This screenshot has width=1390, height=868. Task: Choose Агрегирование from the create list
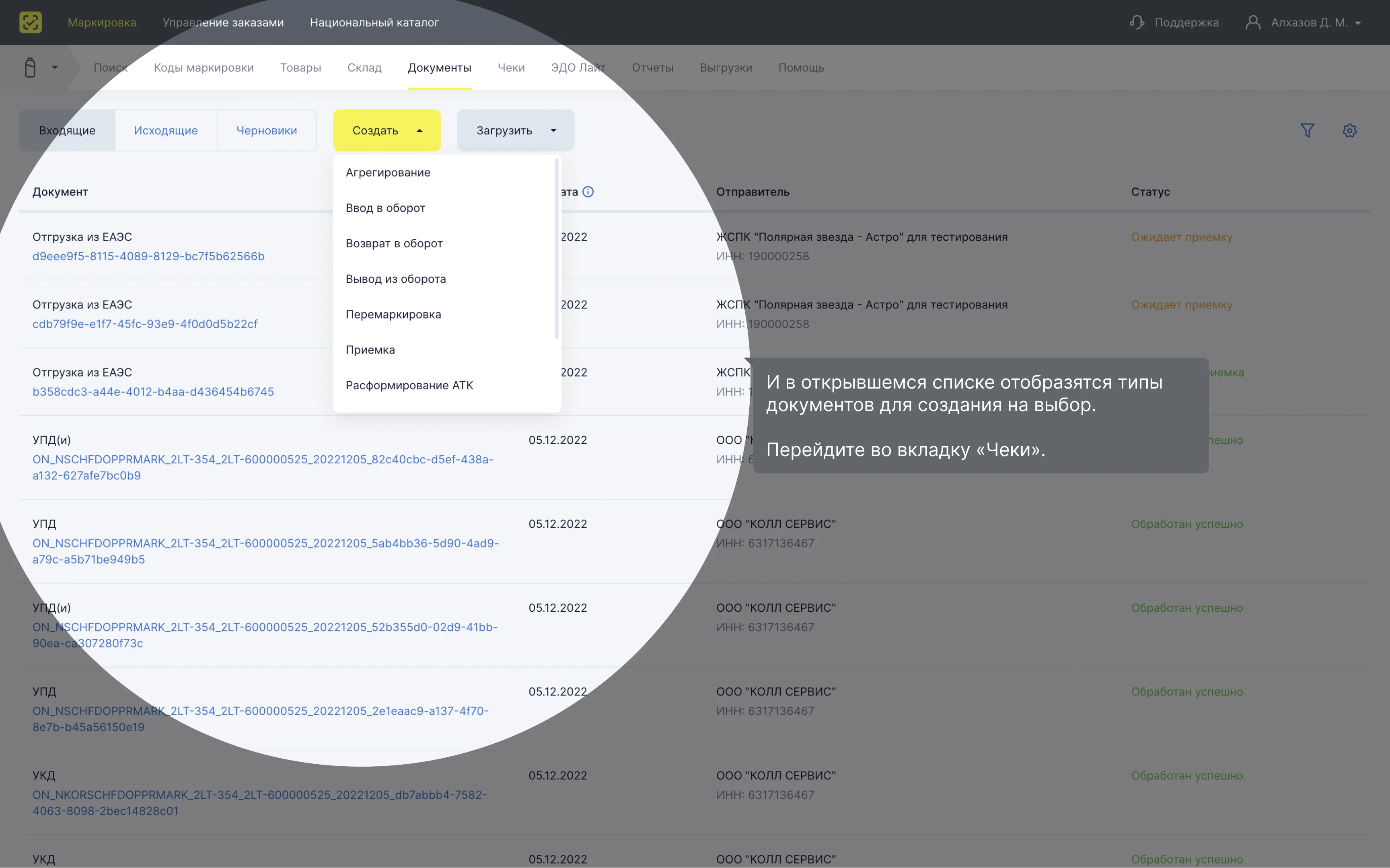(x=388, y=173)
